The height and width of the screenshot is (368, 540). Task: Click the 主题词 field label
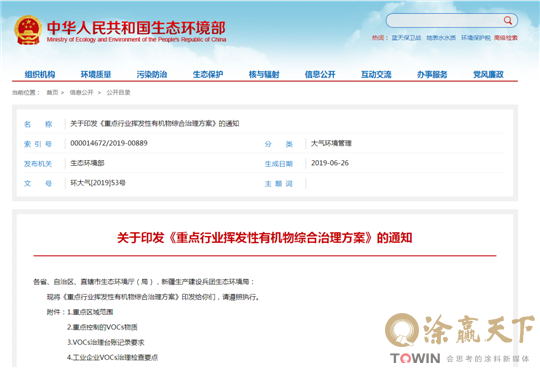point(279,184)
